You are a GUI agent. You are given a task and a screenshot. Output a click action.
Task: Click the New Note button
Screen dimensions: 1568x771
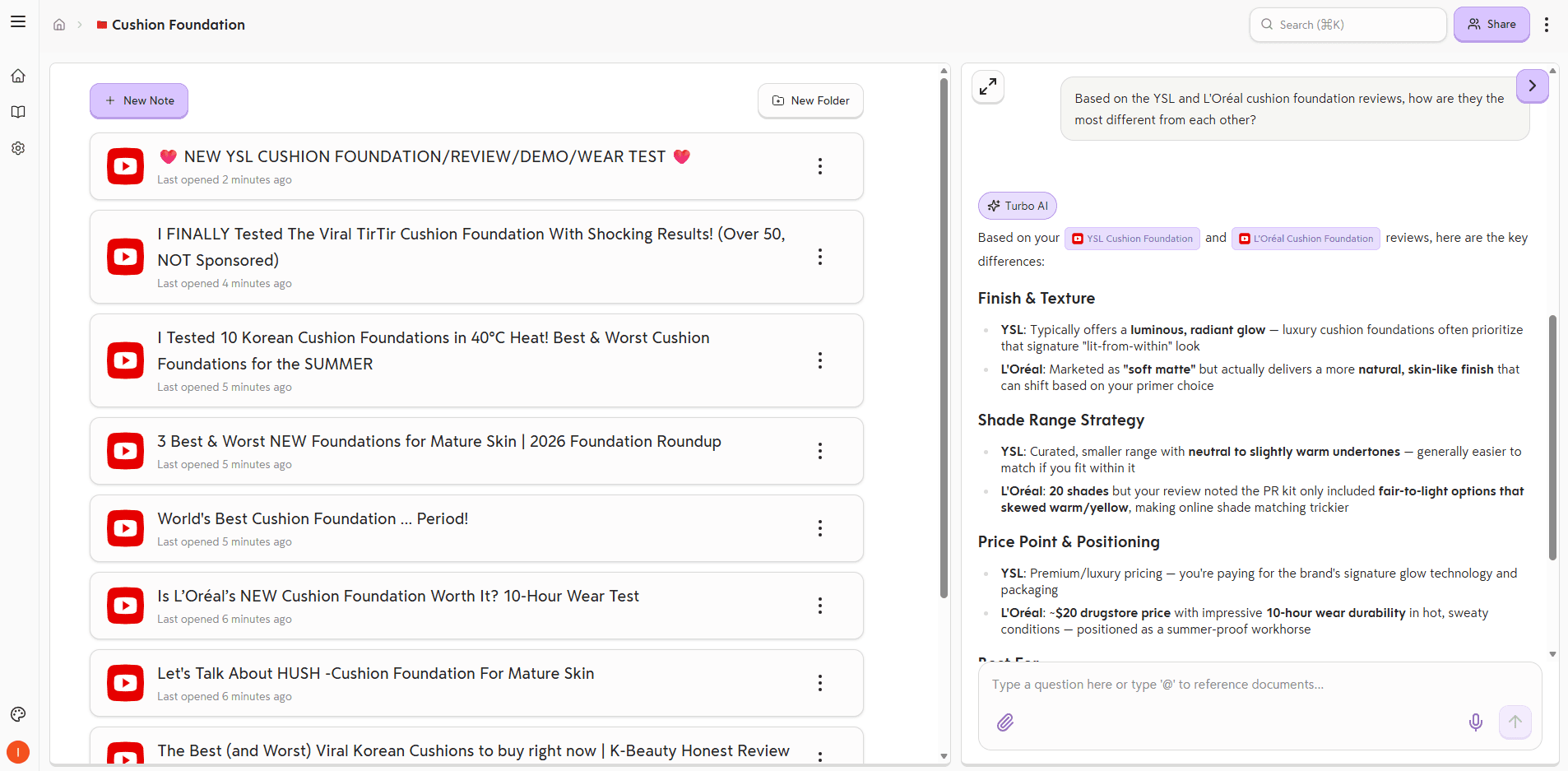tap(139, 100)
